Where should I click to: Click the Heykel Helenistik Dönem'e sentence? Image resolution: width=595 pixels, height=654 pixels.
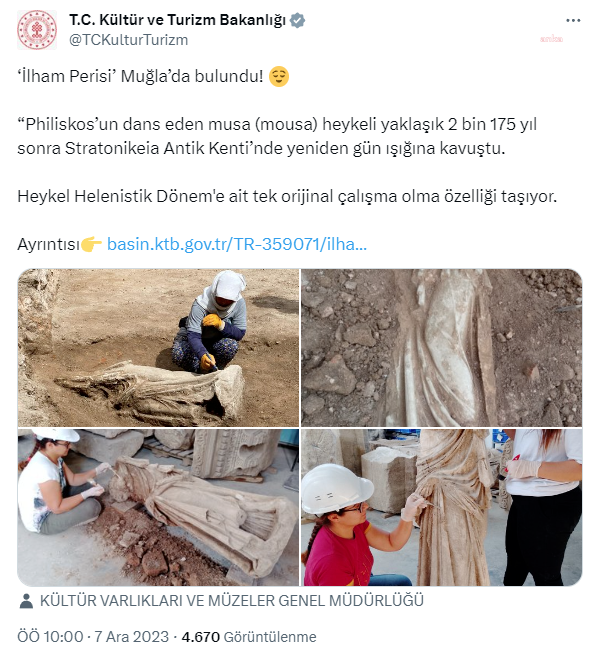click(x=287, y=196)
